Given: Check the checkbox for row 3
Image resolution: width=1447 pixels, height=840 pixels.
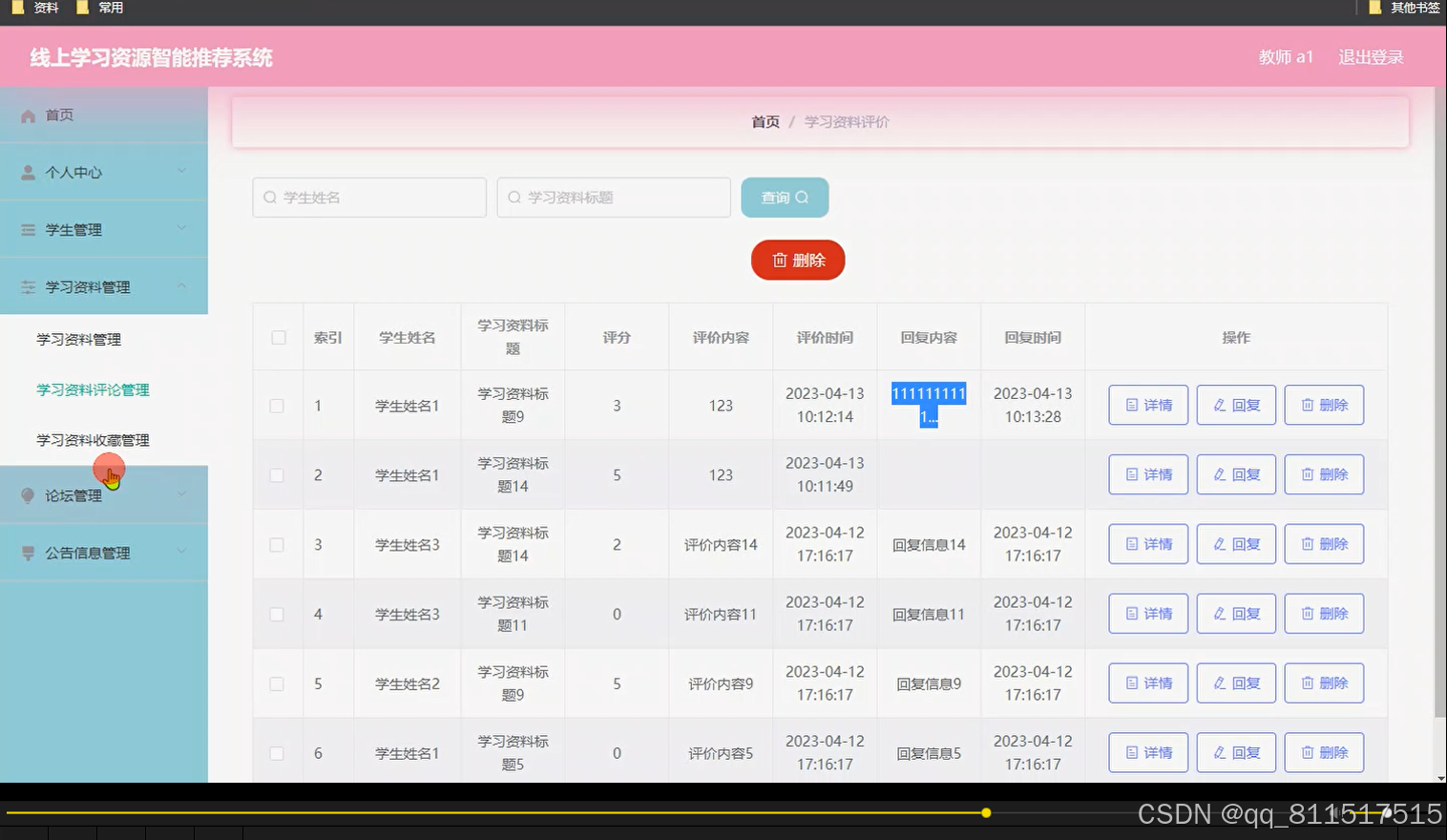Looking at the screenshot, I should (x=277, y=545).
